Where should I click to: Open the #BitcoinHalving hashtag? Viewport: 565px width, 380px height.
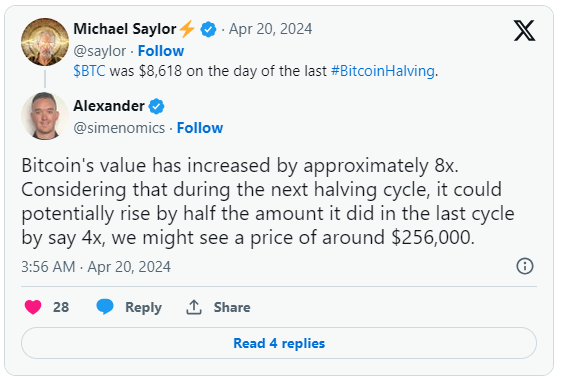tap(383, 71)
